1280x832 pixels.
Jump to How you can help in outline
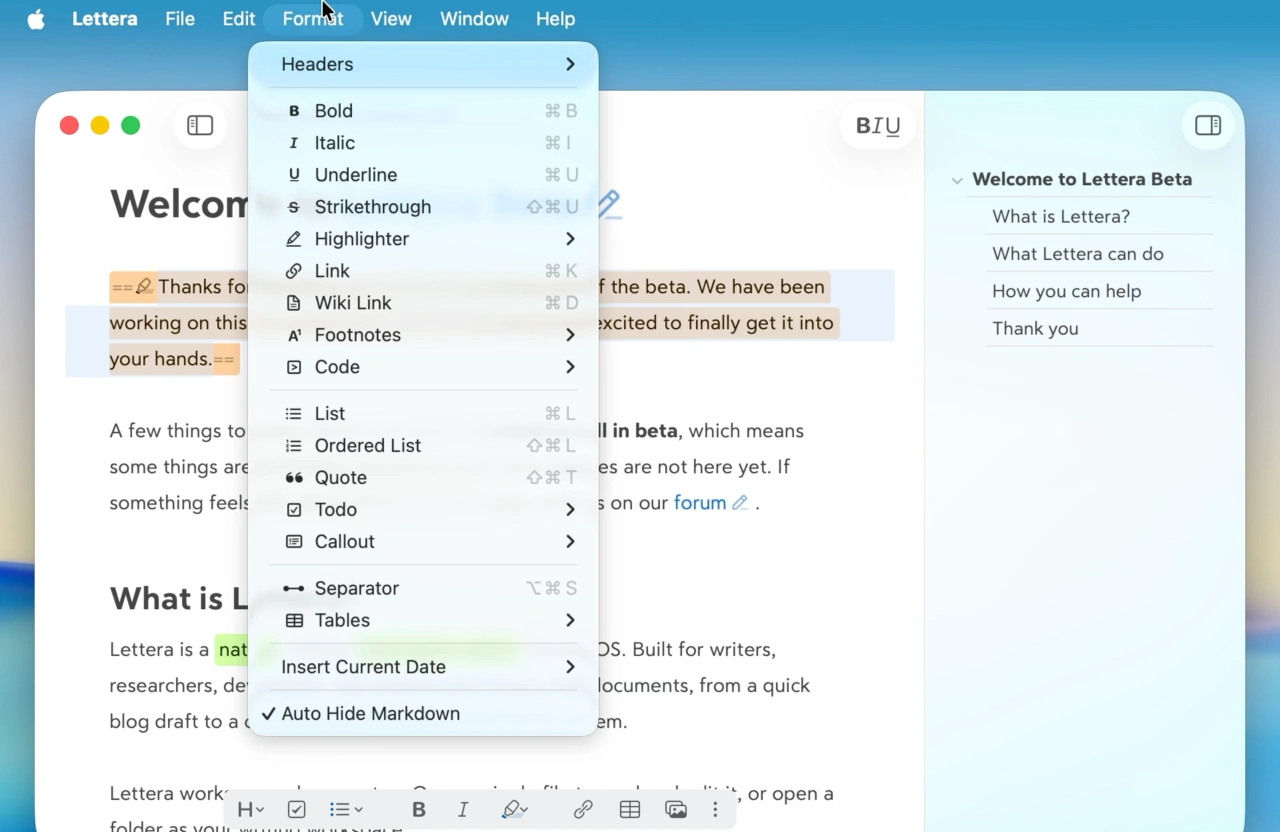pos(1067,291)
